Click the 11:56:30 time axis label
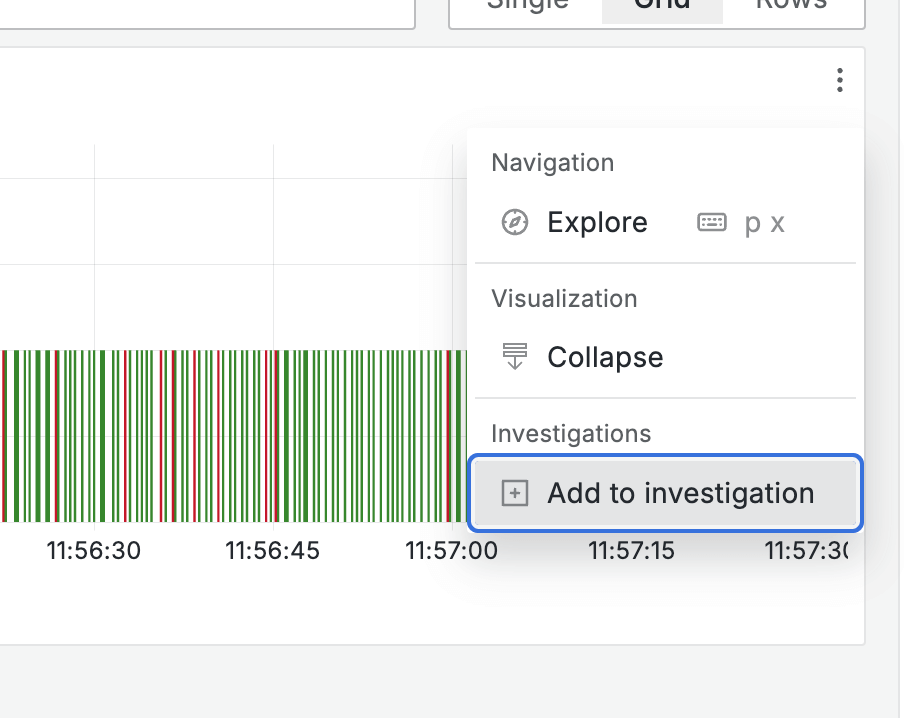 tap(94, 550)
